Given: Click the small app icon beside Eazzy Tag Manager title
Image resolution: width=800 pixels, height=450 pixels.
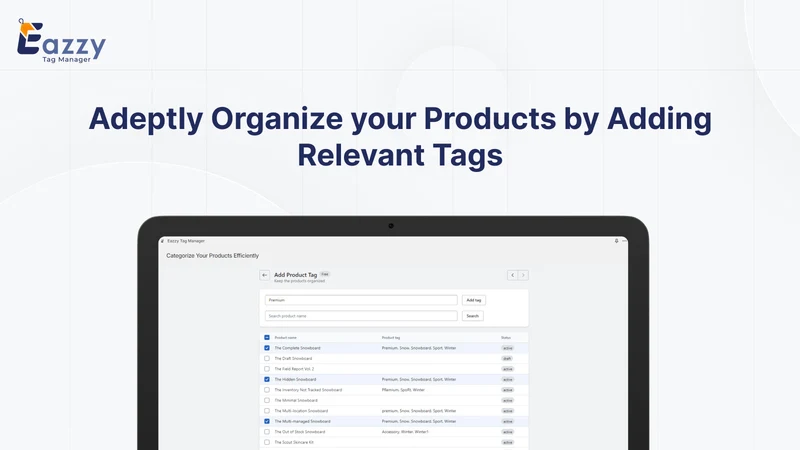Looking at the screenshot, I should (x=162, y=241).
